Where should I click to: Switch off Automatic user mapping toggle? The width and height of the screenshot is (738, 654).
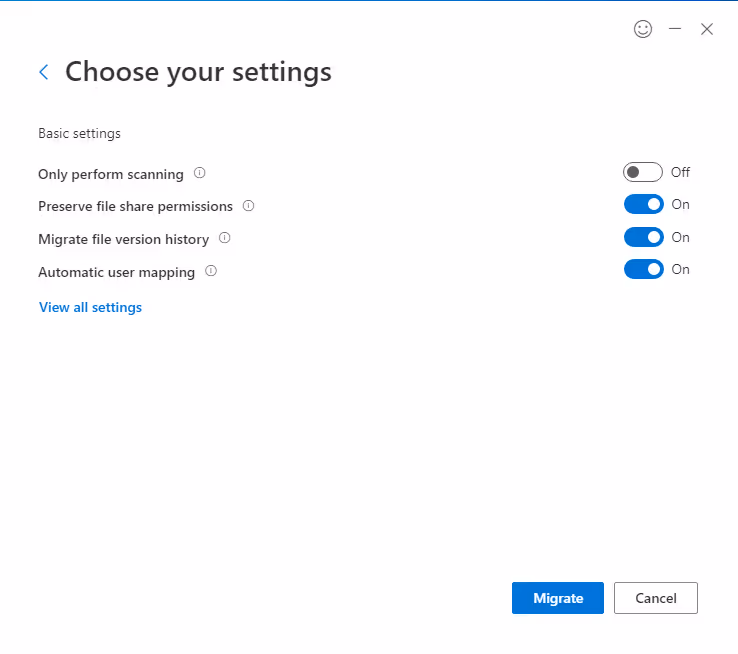pos(643,269)
